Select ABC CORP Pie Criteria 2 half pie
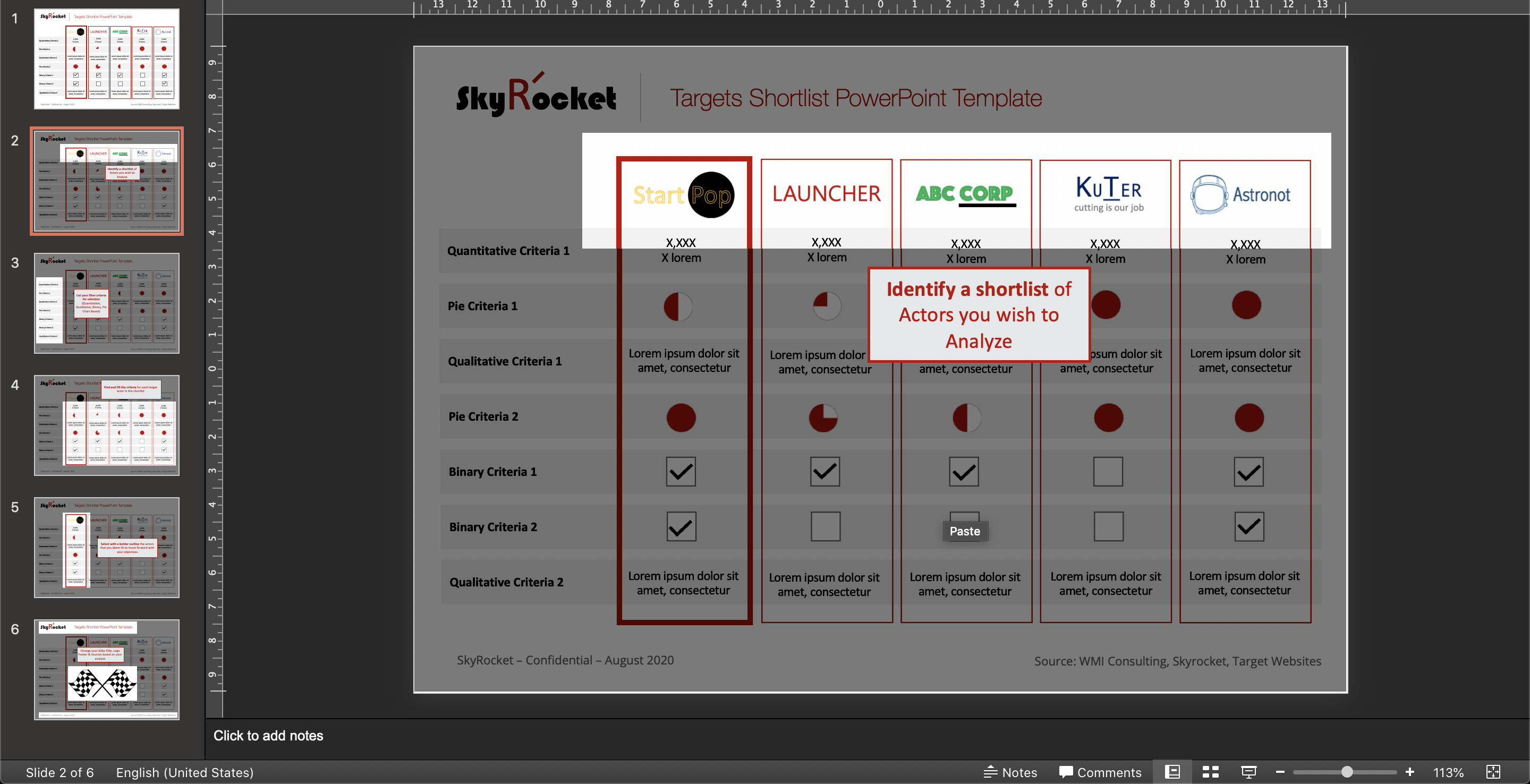This screenshot has height=784, width=1530. (x=967, y=417)
